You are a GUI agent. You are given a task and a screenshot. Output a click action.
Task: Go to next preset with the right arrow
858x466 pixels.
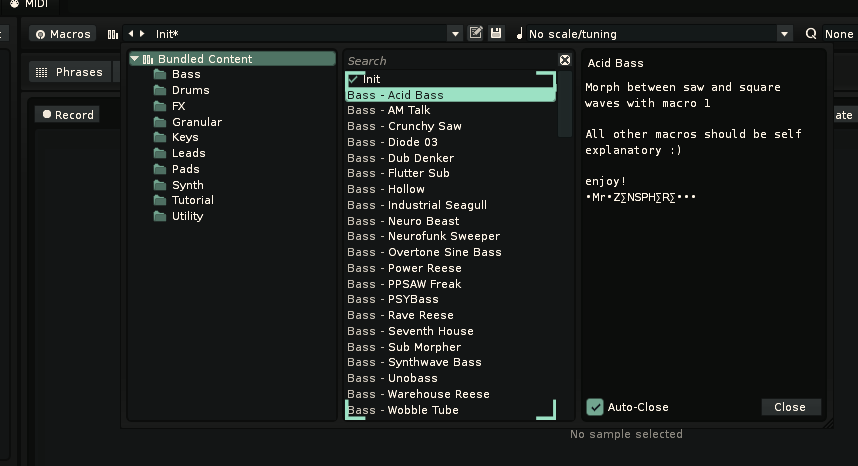[x=142, y=34]
